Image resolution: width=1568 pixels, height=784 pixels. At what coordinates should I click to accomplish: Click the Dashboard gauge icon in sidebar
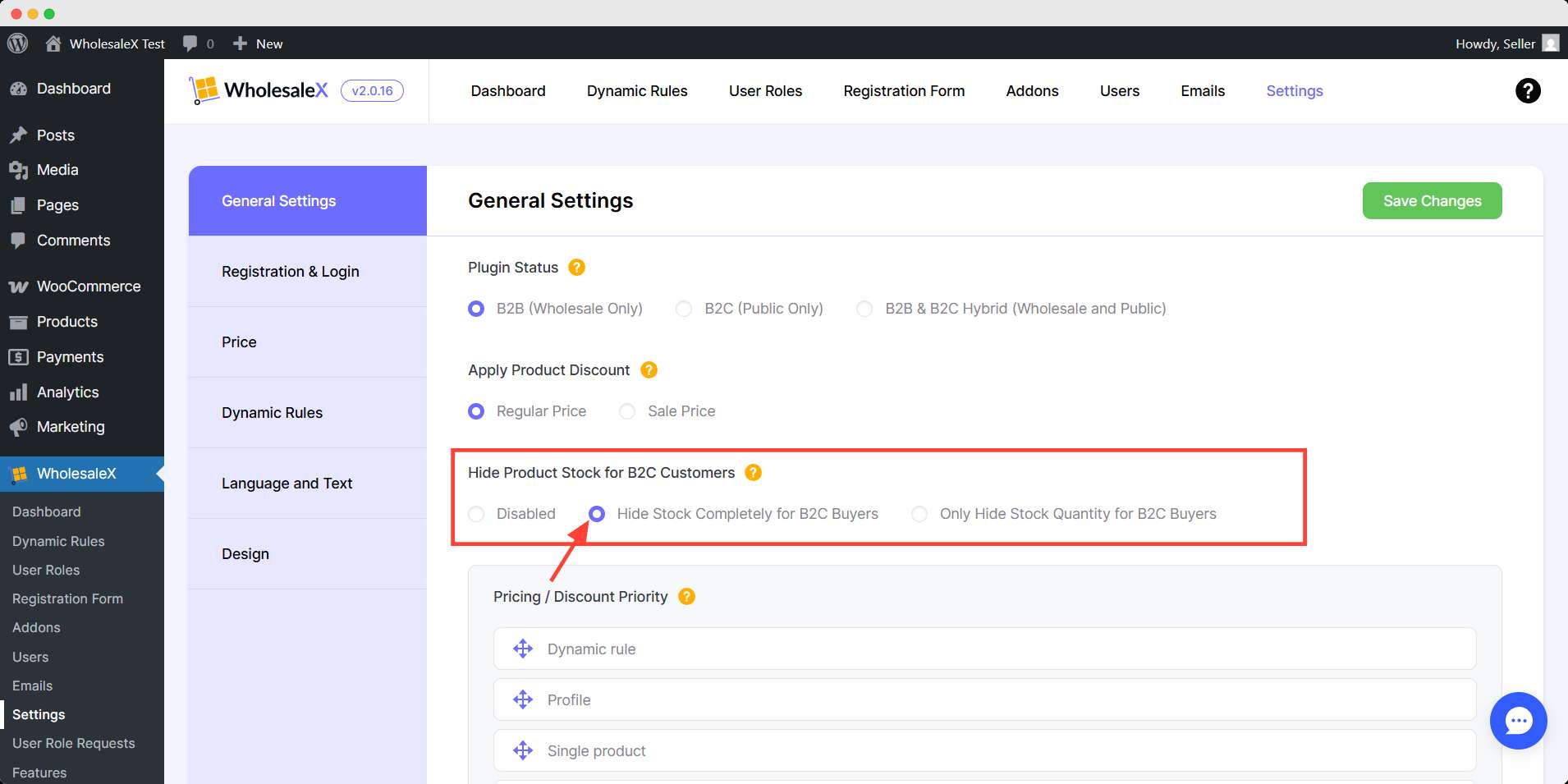click(x=18, y=89)
